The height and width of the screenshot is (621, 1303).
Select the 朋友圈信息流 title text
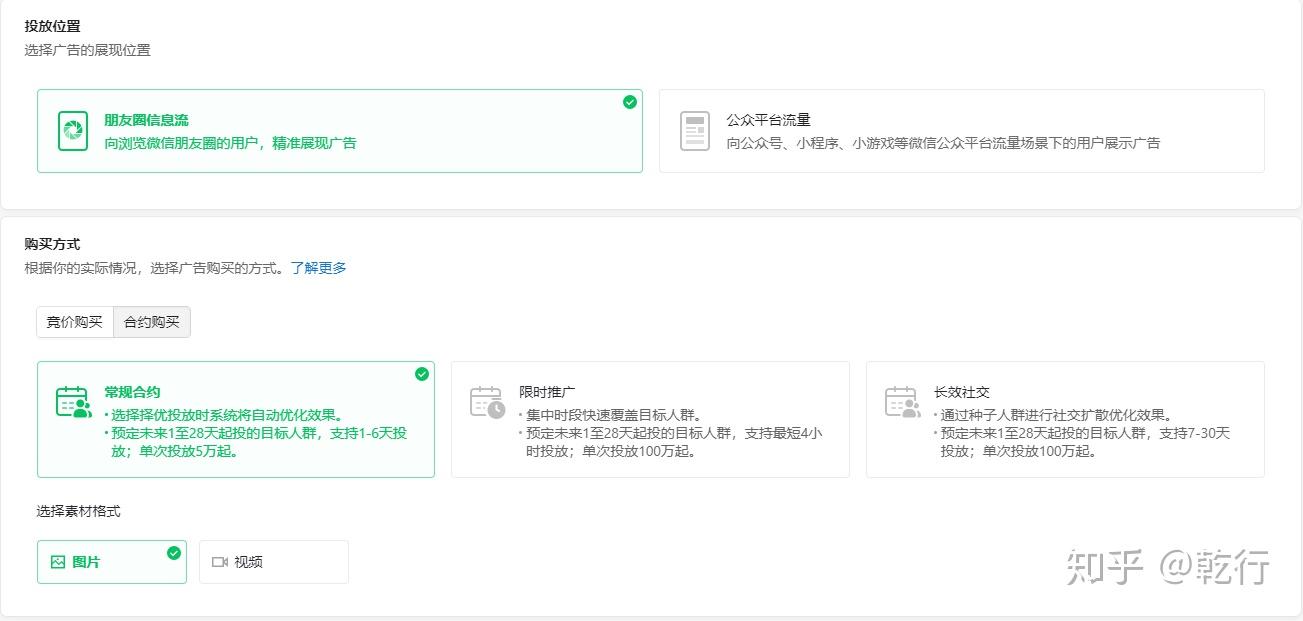click(x=146, y=120)
